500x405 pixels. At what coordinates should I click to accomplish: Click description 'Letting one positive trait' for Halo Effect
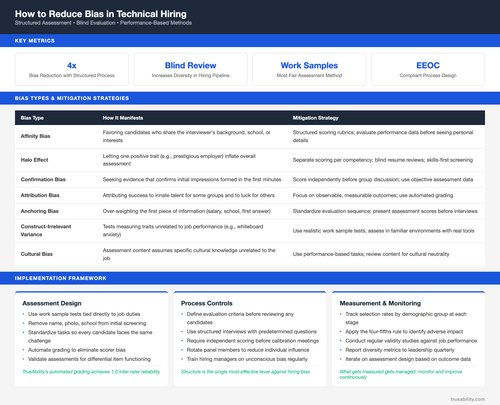pos(179,160)
